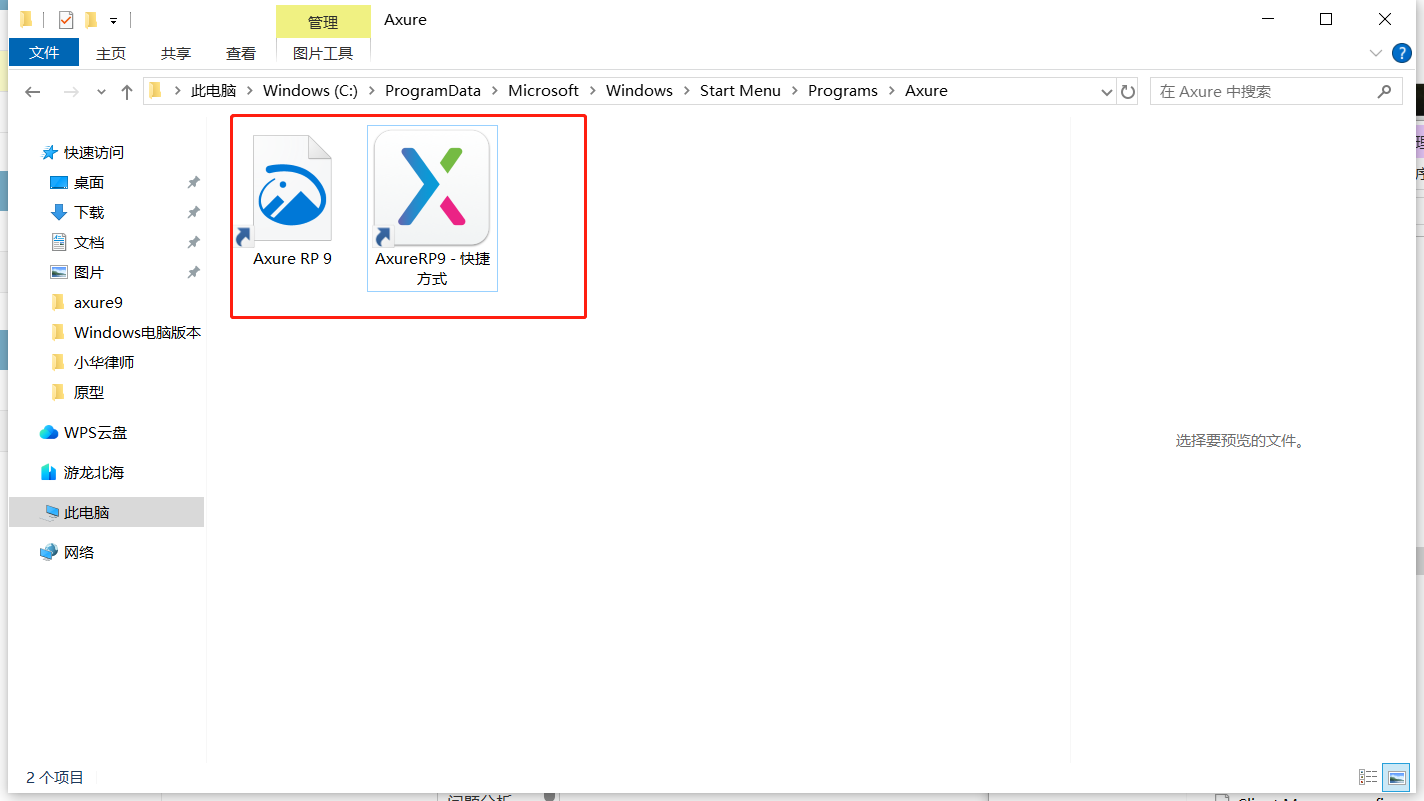Unpin 图片 using its pin icon
Image resolution: width=1424 pixels, height=801 pixels.
tap(193, 272)
